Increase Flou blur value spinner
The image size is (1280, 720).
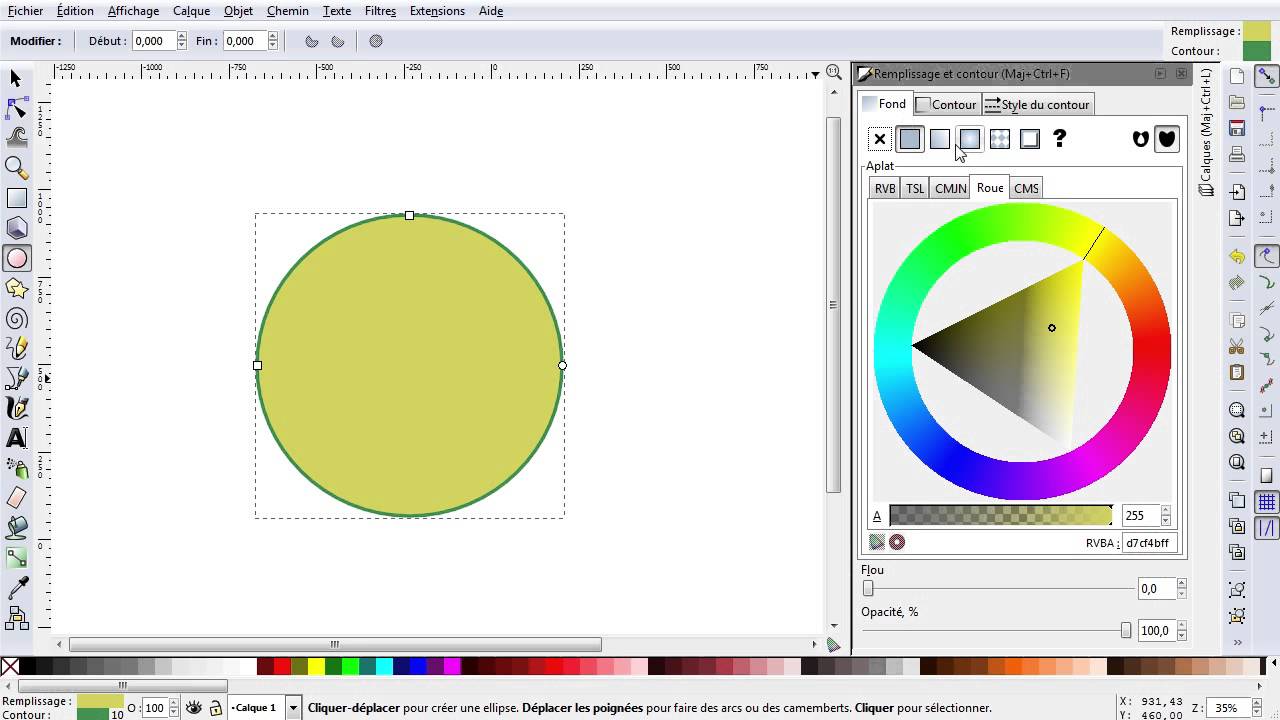click(x=1181, y=584)
